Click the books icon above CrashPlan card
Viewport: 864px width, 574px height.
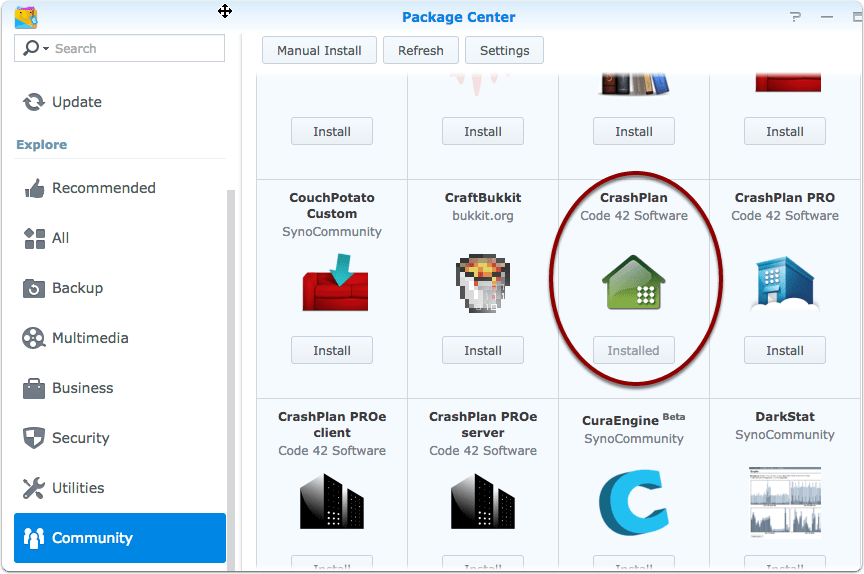tap(634, 84)
